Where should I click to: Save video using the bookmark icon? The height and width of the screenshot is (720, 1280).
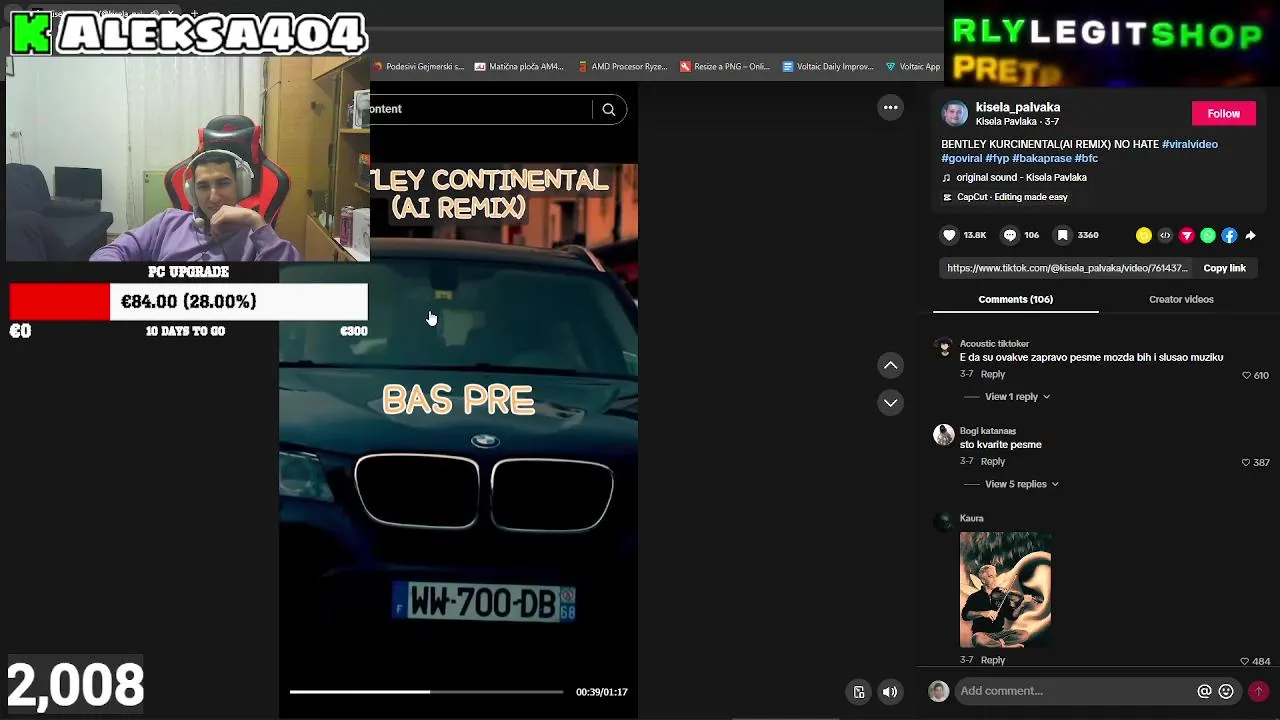click(1063, 235)
